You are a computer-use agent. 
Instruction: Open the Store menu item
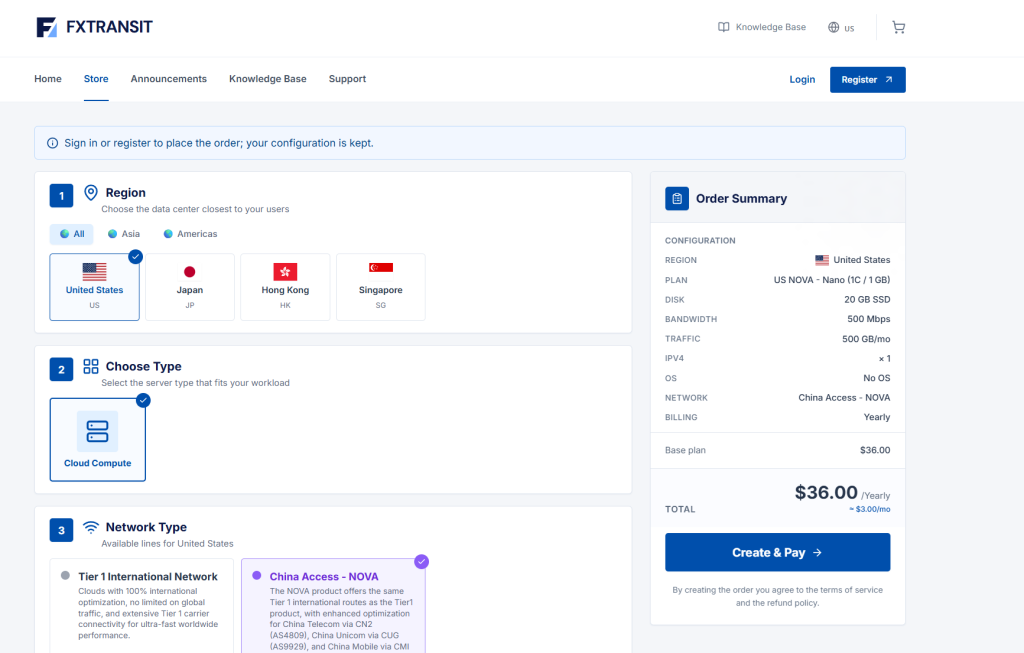pos(96,79)
